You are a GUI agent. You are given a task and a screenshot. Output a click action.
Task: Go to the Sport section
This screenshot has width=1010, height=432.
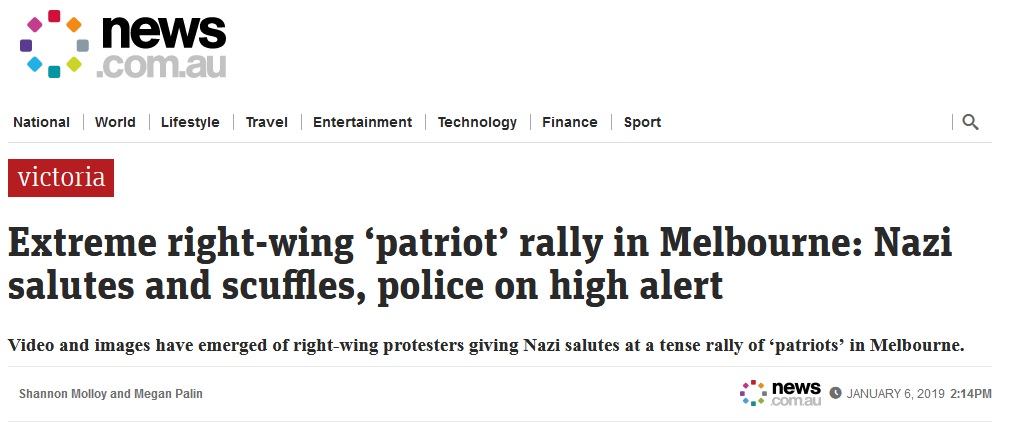coord(642,122)
